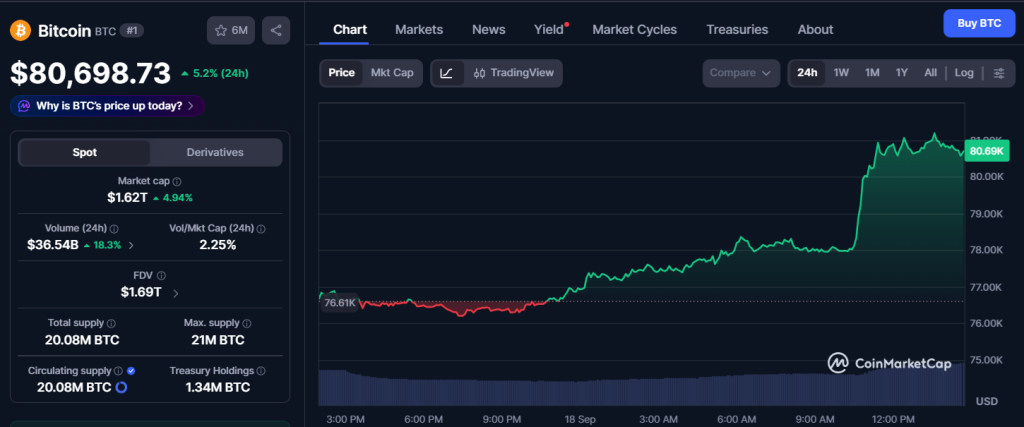
Task: Click the #1 rank badge
Action: point(132,31)
